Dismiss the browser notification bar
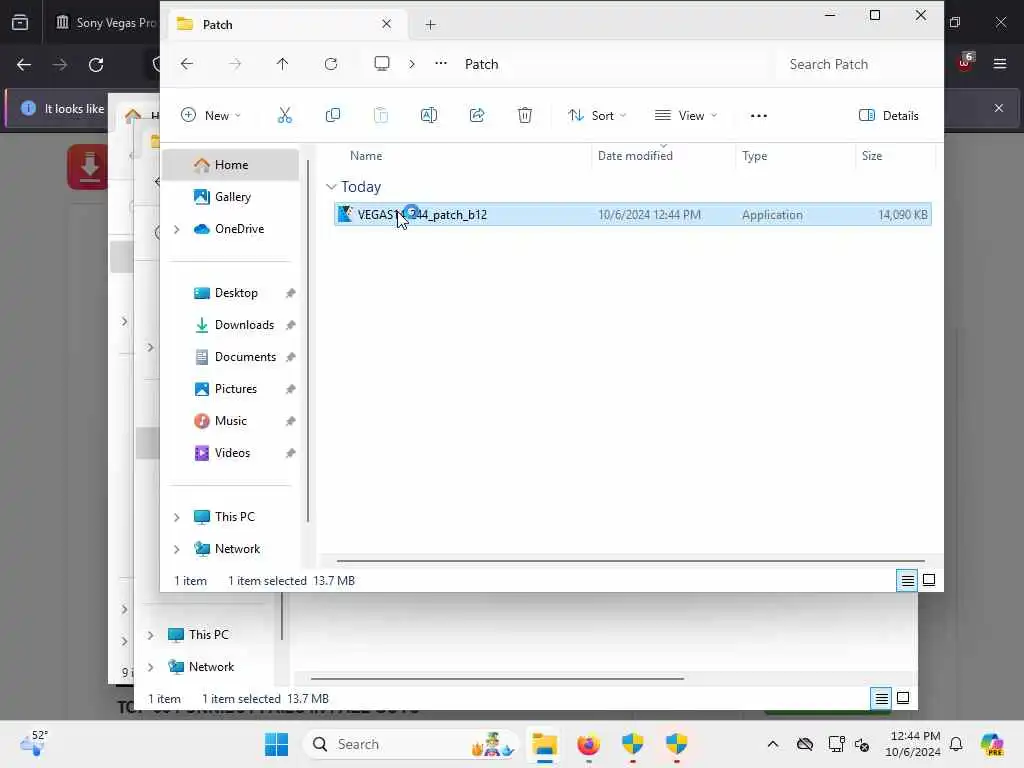Screen dimensions: 1024x768 click(x=999, y=108)
